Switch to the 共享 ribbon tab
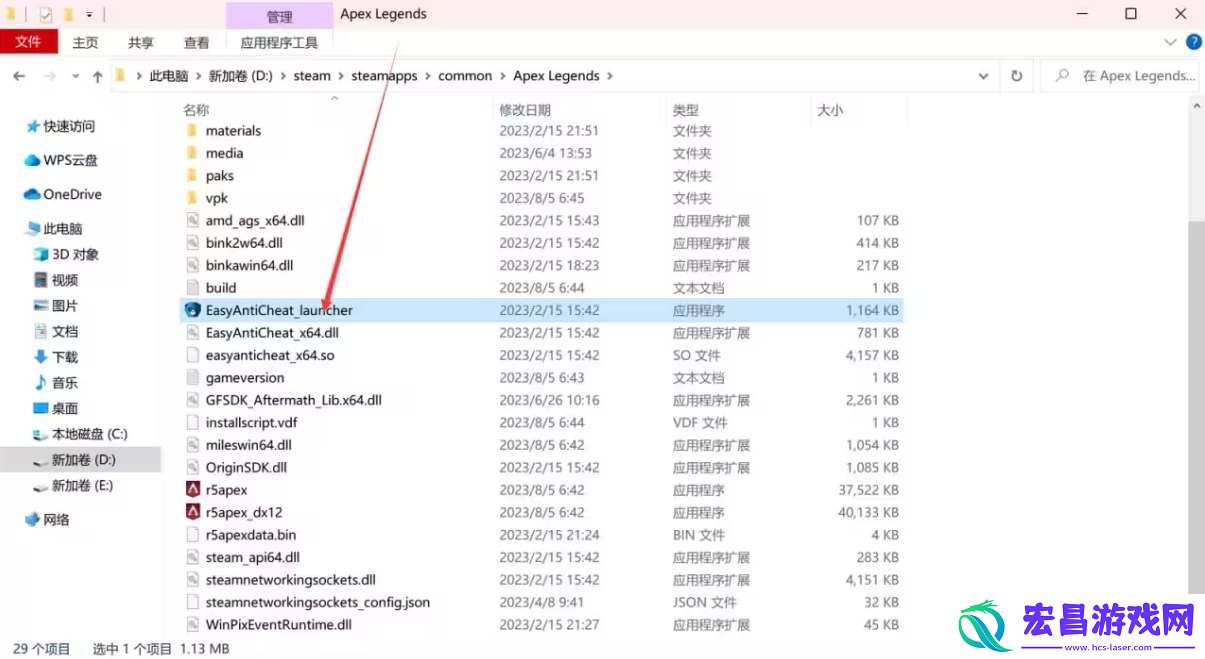This screenshot has width=1205, height=659. 141,43
